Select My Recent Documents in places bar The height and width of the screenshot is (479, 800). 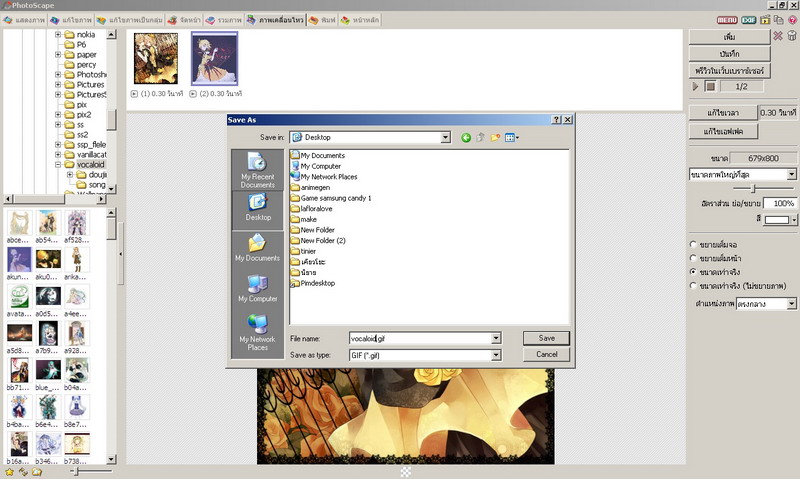tap(258, 170)
